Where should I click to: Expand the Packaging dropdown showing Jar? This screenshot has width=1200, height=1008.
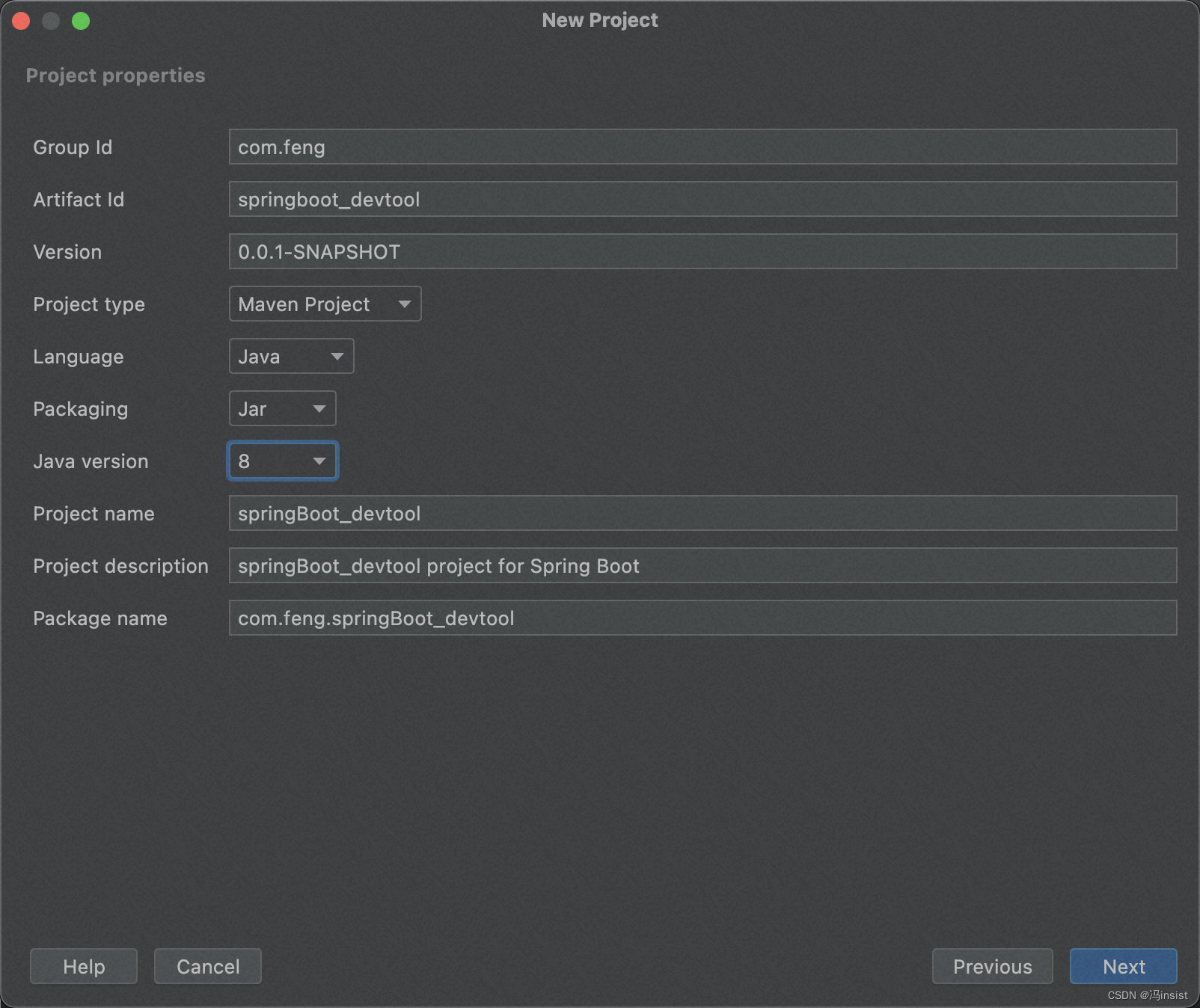tap(282, 408)
